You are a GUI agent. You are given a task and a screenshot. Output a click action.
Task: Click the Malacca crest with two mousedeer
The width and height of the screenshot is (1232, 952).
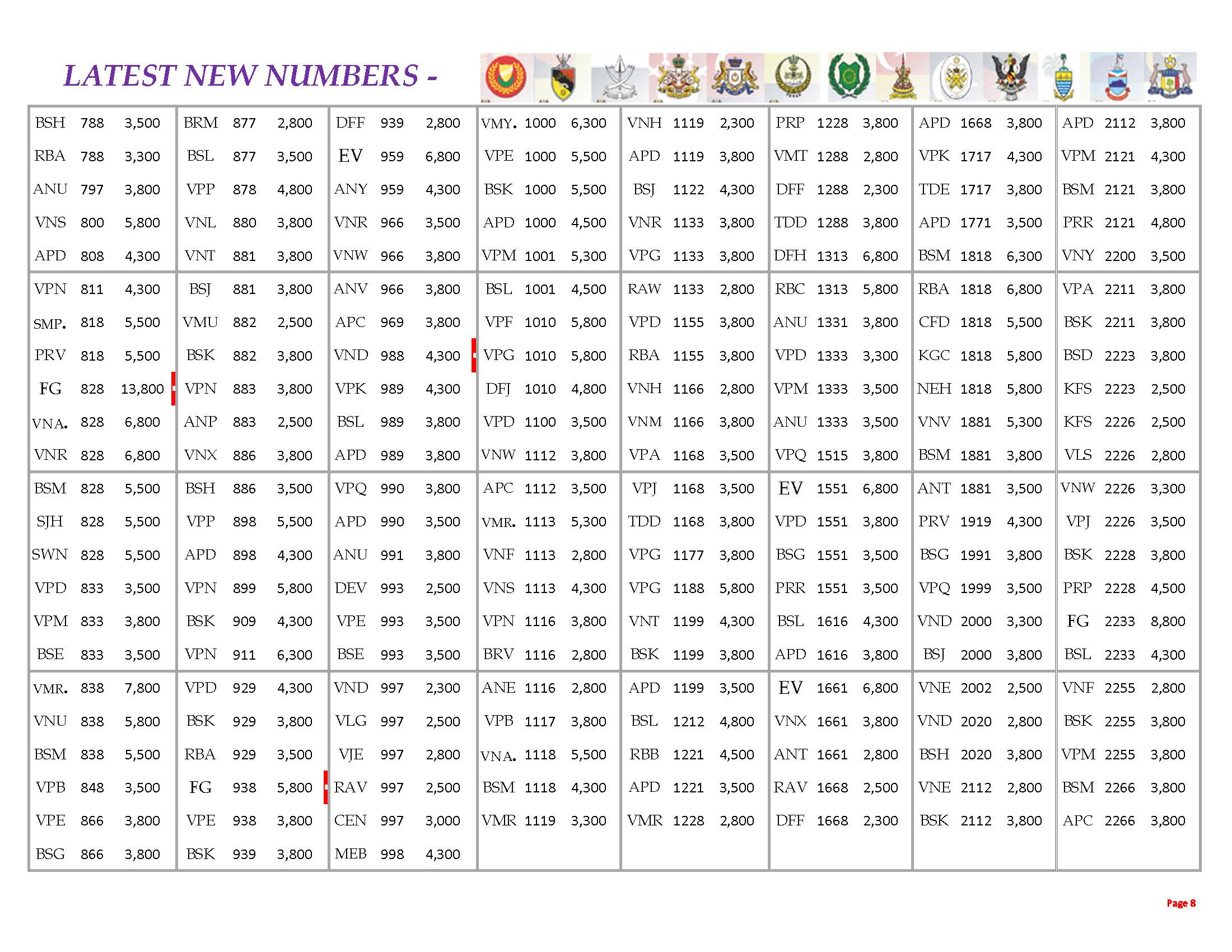click(1170, 76)
